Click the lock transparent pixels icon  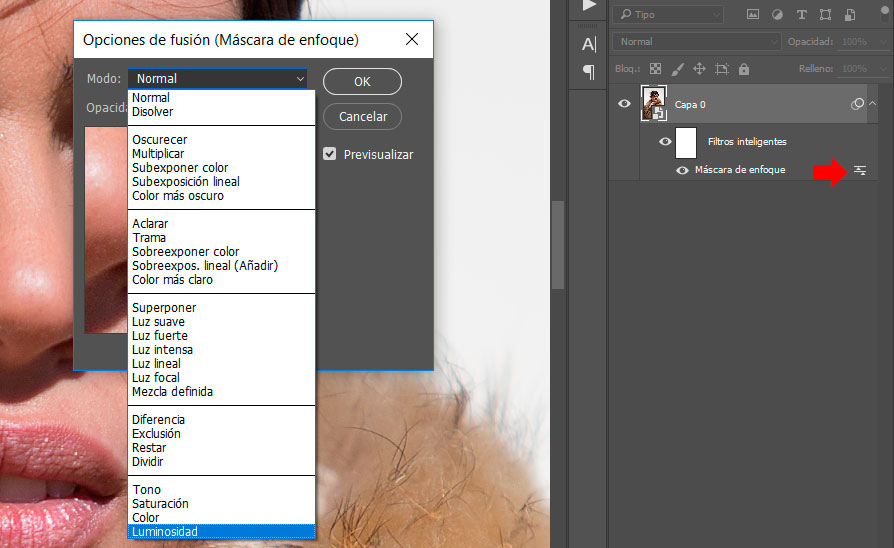click(655, 69)
